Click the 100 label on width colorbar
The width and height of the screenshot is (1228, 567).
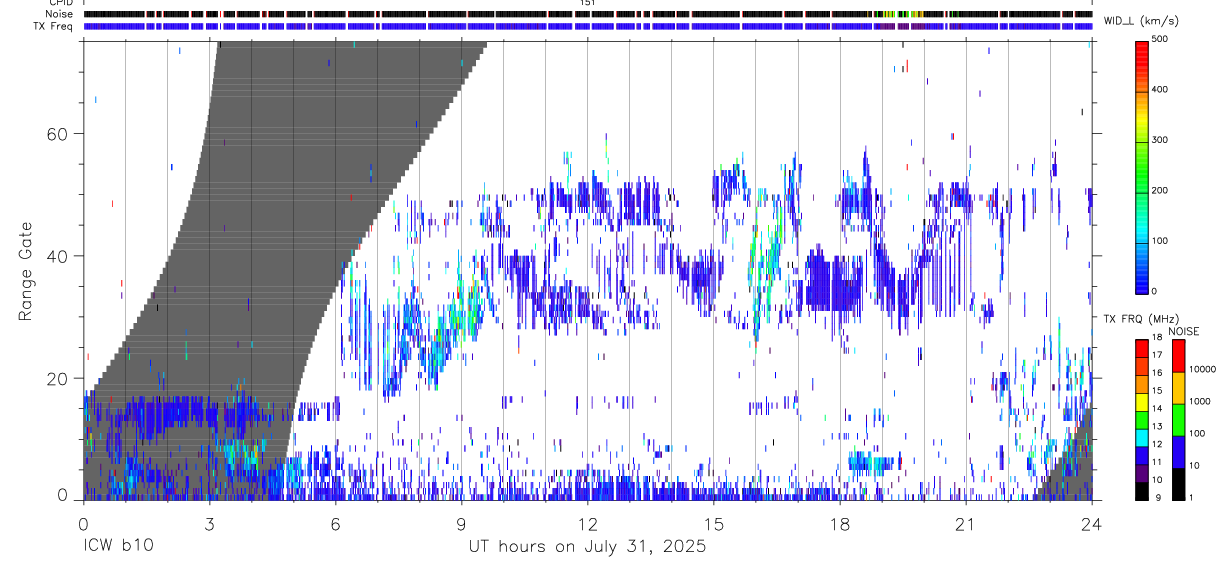pyautogui.click(x=1160, y=241)
